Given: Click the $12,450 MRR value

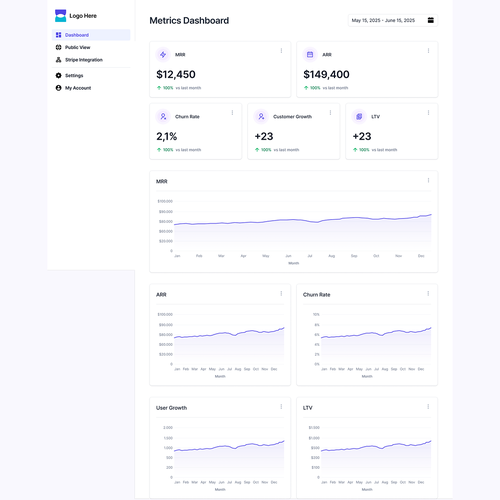Looking at the screenshot, I should 176,74.
